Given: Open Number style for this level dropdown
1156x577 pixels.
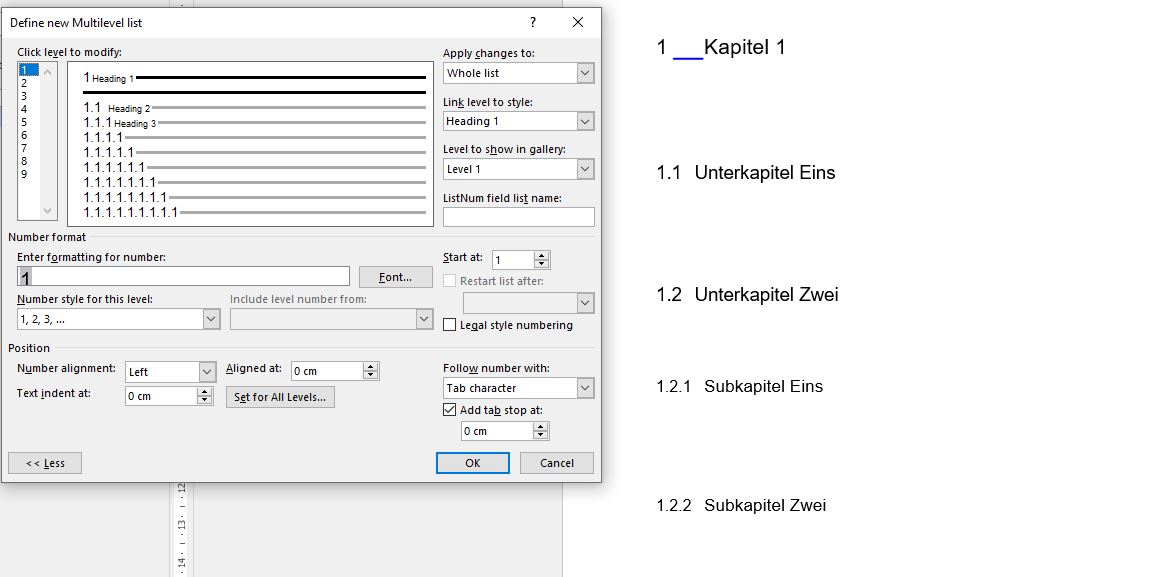Looking at the screenshot, I should [211, 319].
